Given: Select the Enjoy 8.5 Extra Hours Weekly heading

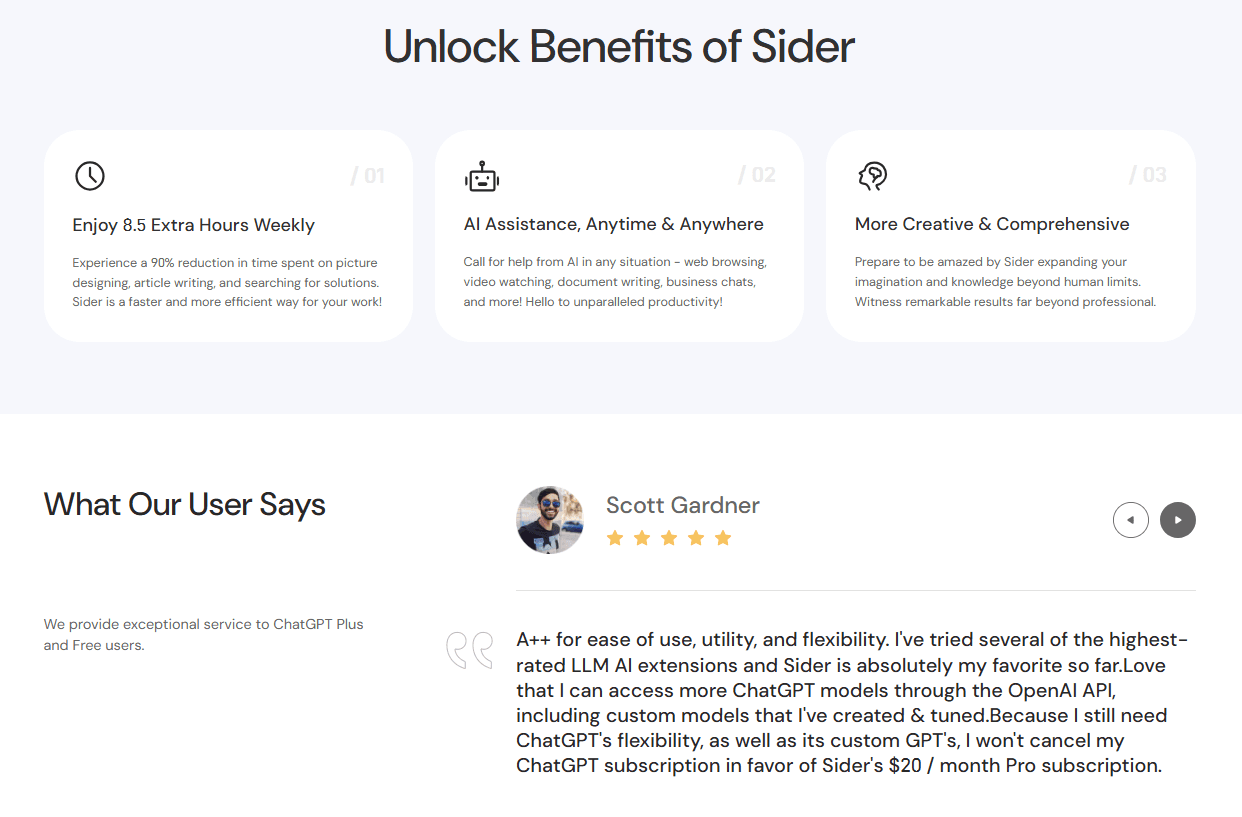Looking at the screenshot, I should click(x=194, y=225).
